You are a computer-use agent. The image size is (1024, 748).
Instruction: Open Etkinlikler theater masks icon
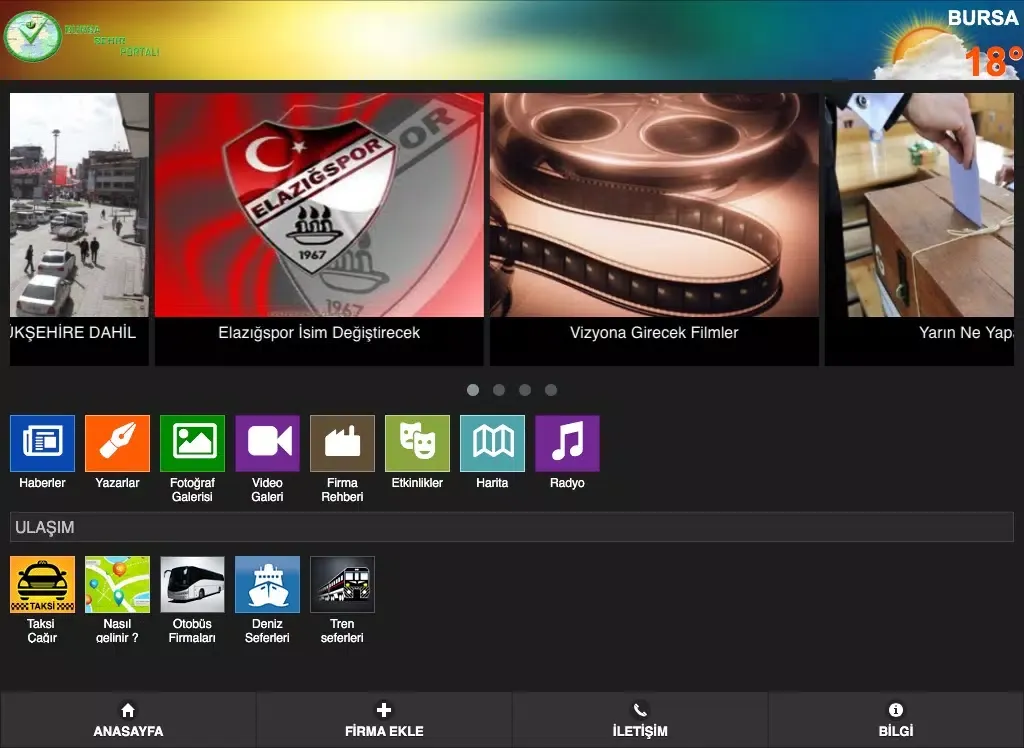coord(417,443)
